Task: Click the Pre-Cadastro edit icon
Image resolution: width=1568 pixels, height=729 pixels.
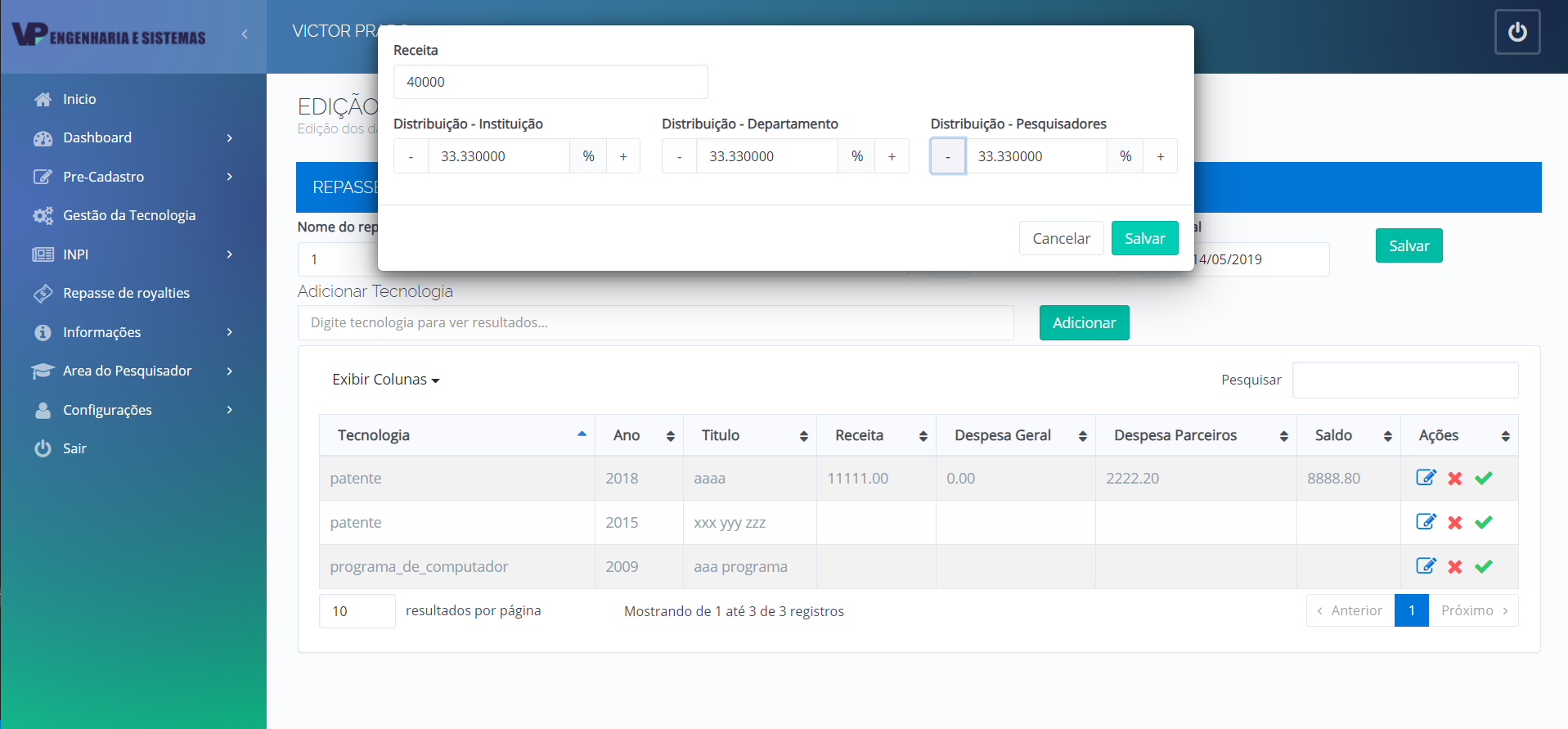Action: [43, 177]
